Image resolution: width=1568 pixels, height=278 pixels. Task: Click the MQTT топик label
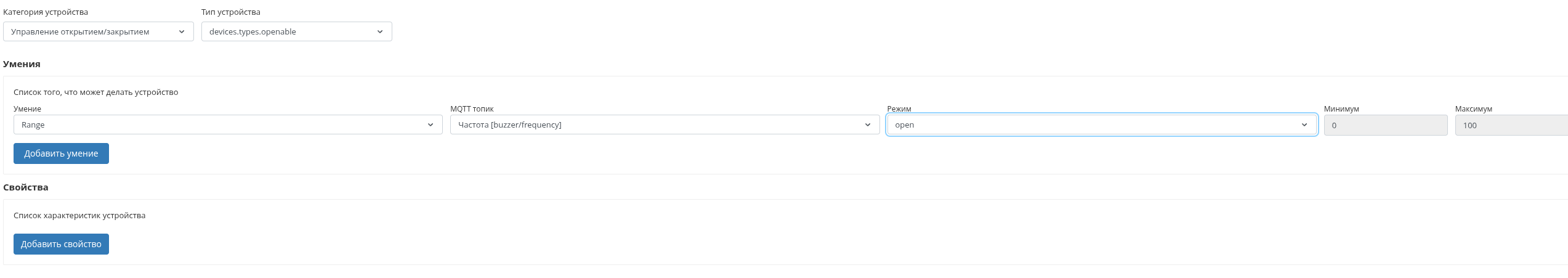pos(472,108)
